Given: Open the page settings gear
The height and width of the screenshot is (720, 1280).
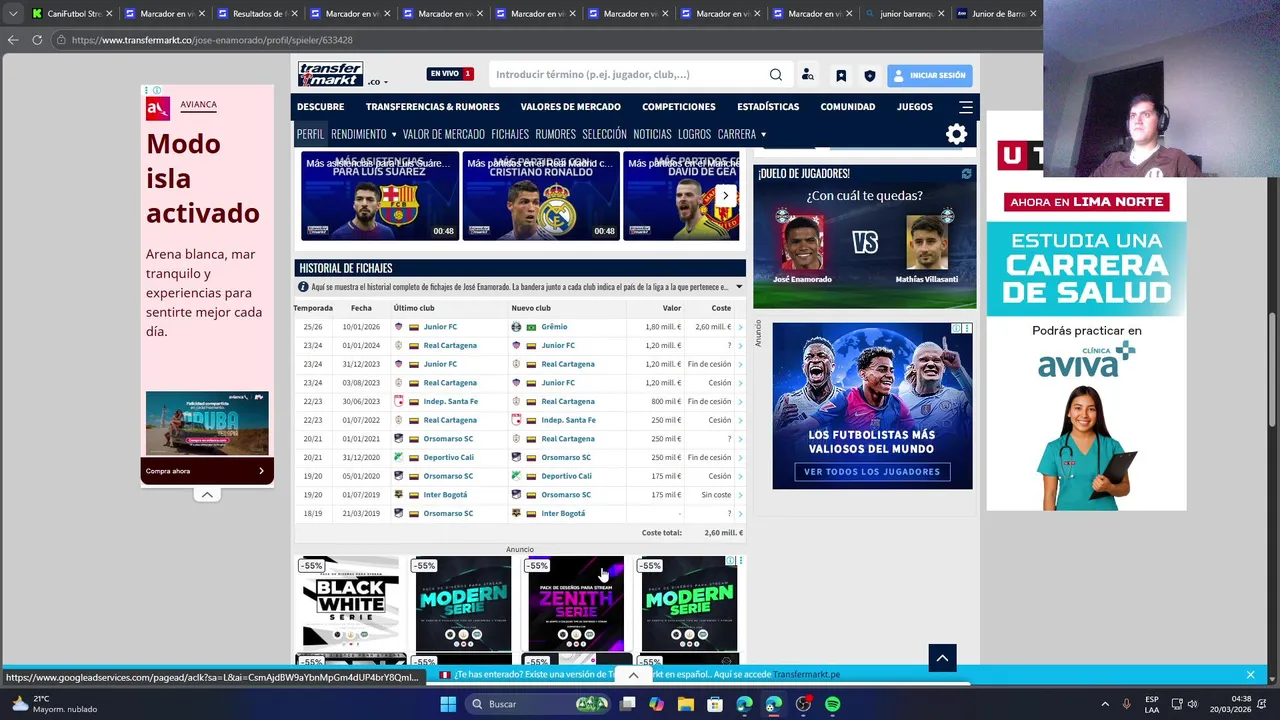Looking at the screenshot, I should (956, 134).
